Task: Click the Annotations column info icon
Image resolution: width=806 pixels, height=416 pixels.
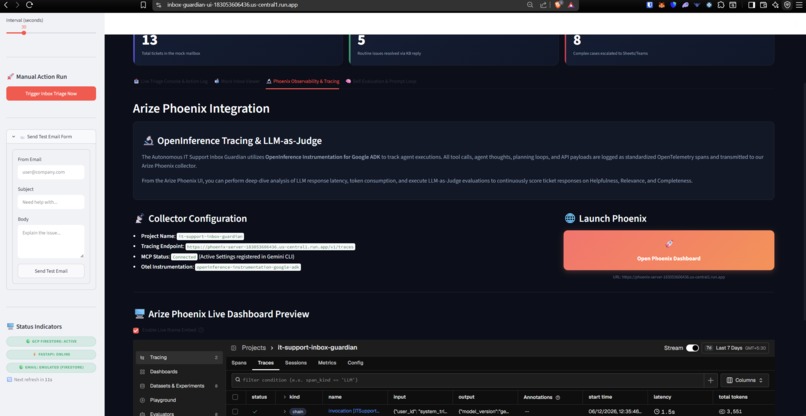Action: (558, 397)
